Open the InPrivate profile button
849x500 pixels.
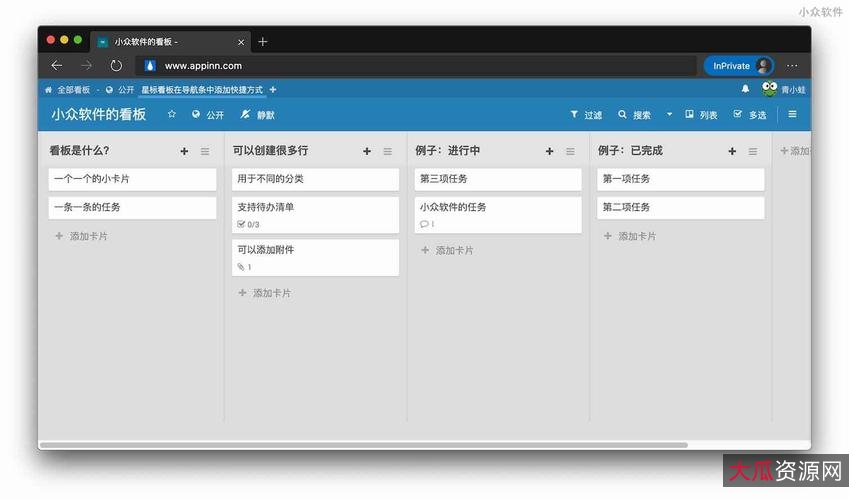coord(739,66)
